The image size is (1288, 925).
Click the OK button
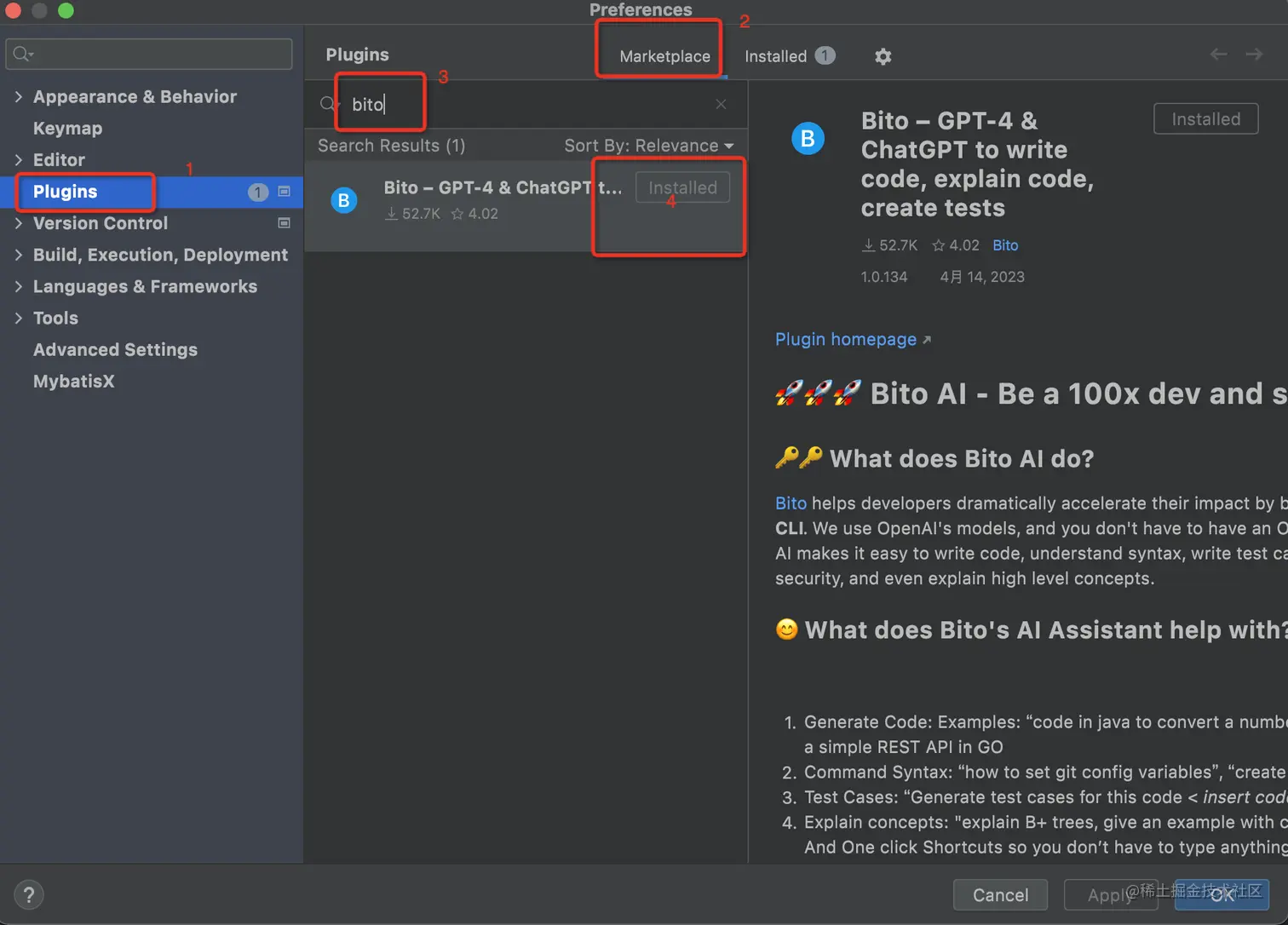pos(1222,895)
